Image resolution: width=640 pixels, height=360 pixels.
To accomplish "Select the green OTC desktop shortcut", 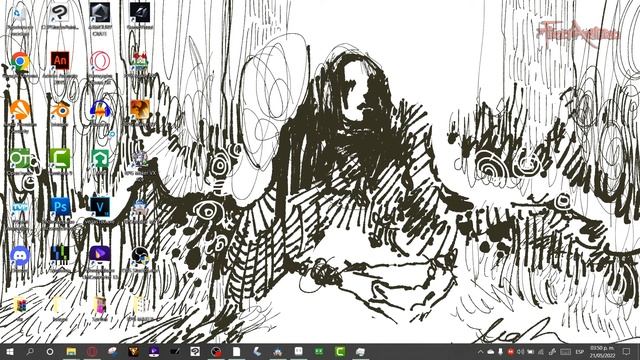I will click(x=20, y=159).
